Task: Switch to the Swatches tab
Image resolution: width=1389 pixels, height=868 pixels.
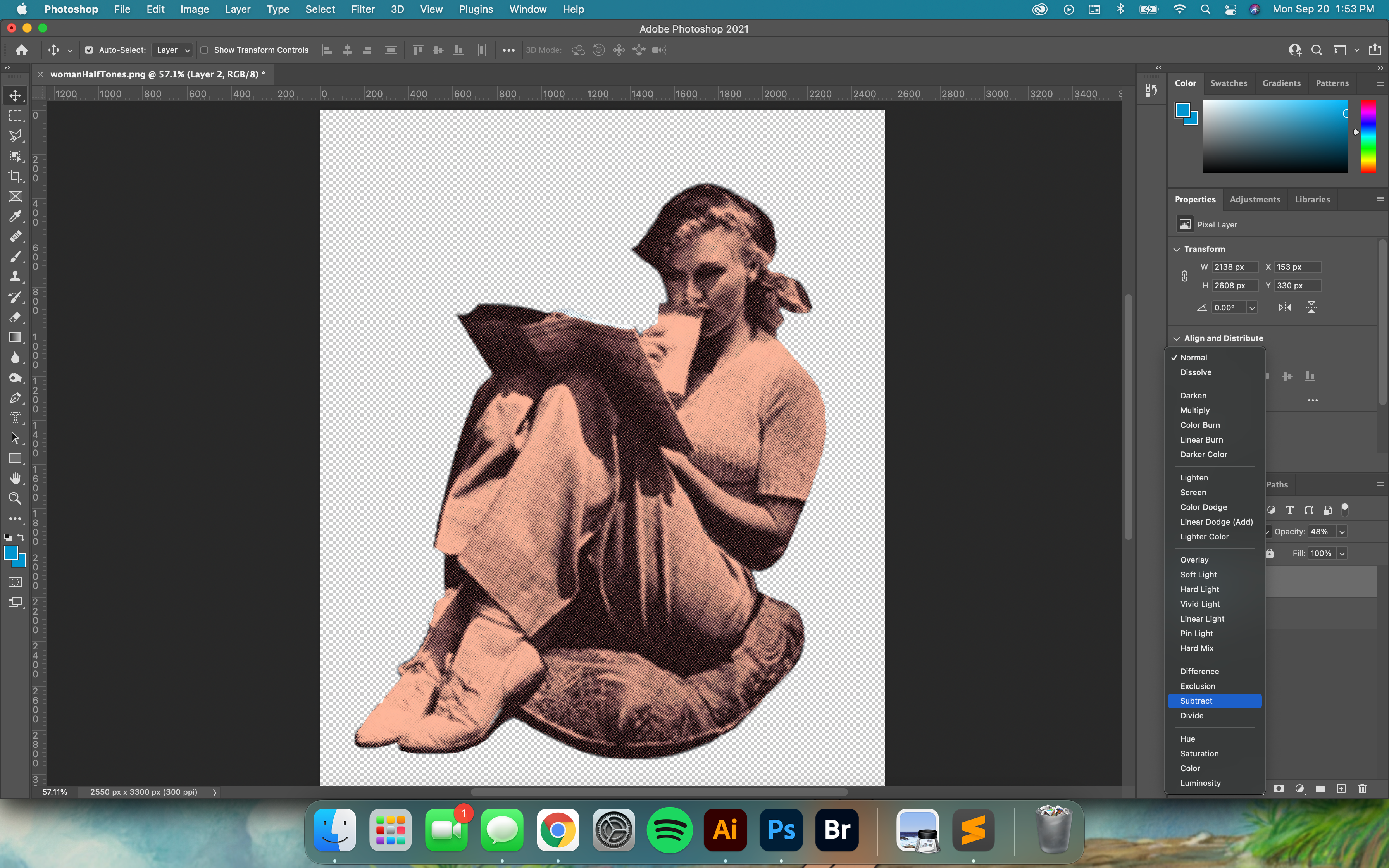Action: (x=1228, y=83)
